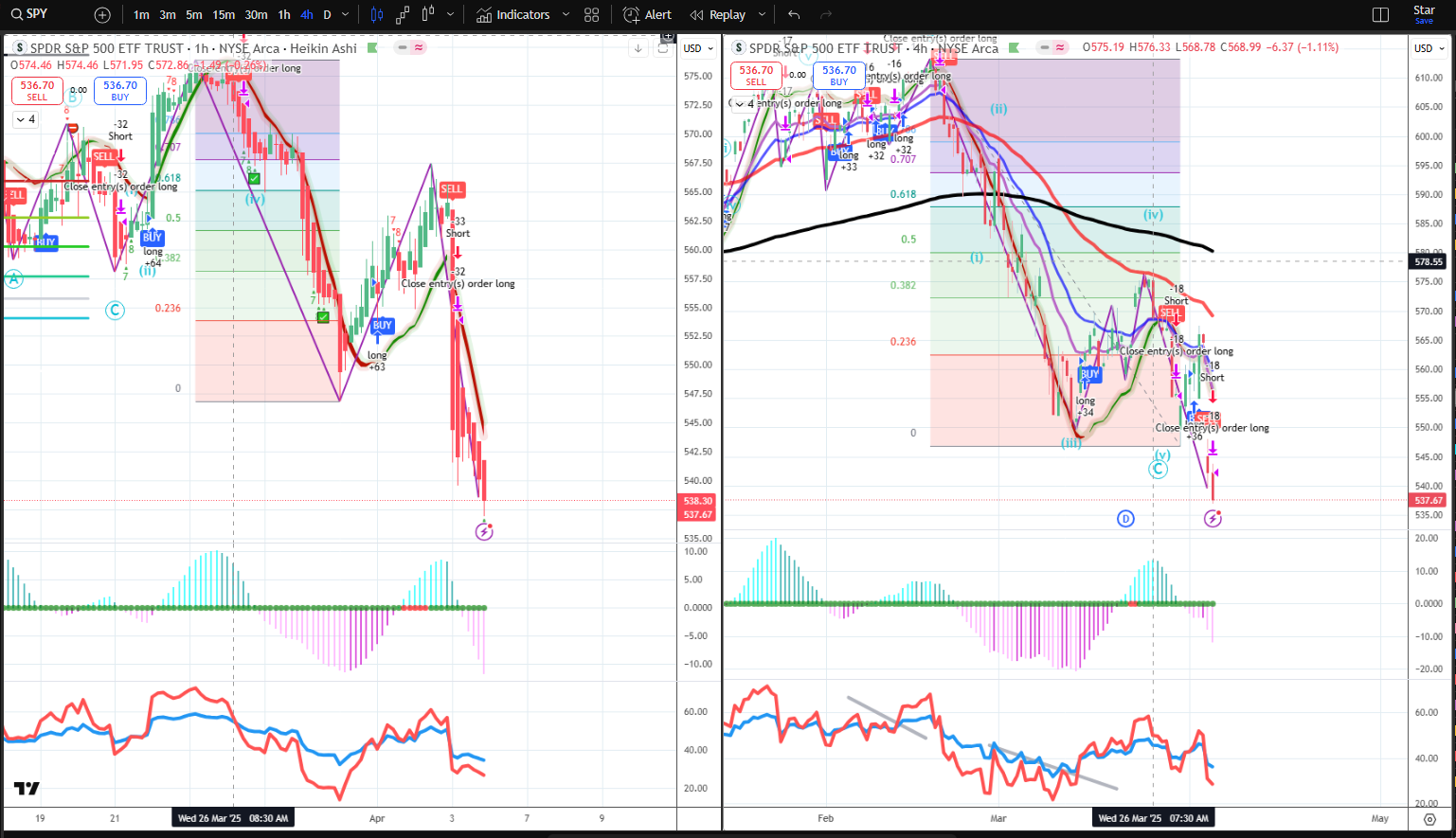Click SELL 536.70 on the 1h chart
The image size is (1456, 838).
point(37,91)
